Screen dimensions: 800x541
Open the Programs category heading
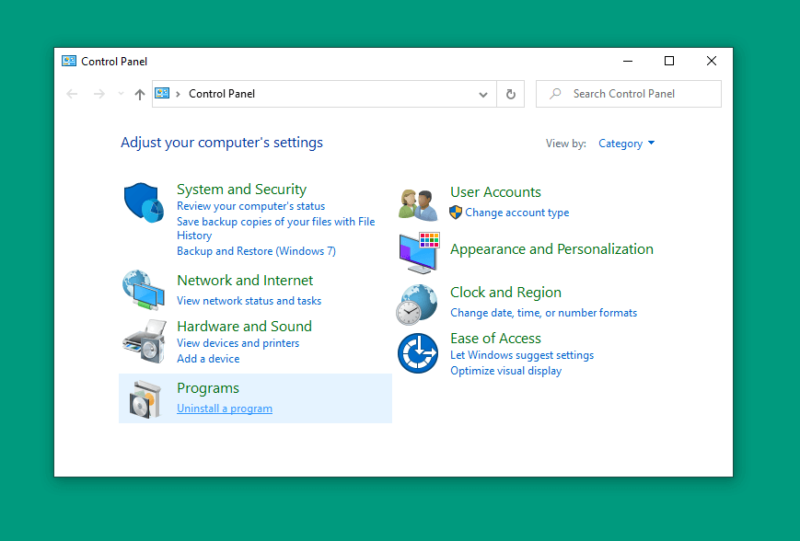click(x=208, y=388)
